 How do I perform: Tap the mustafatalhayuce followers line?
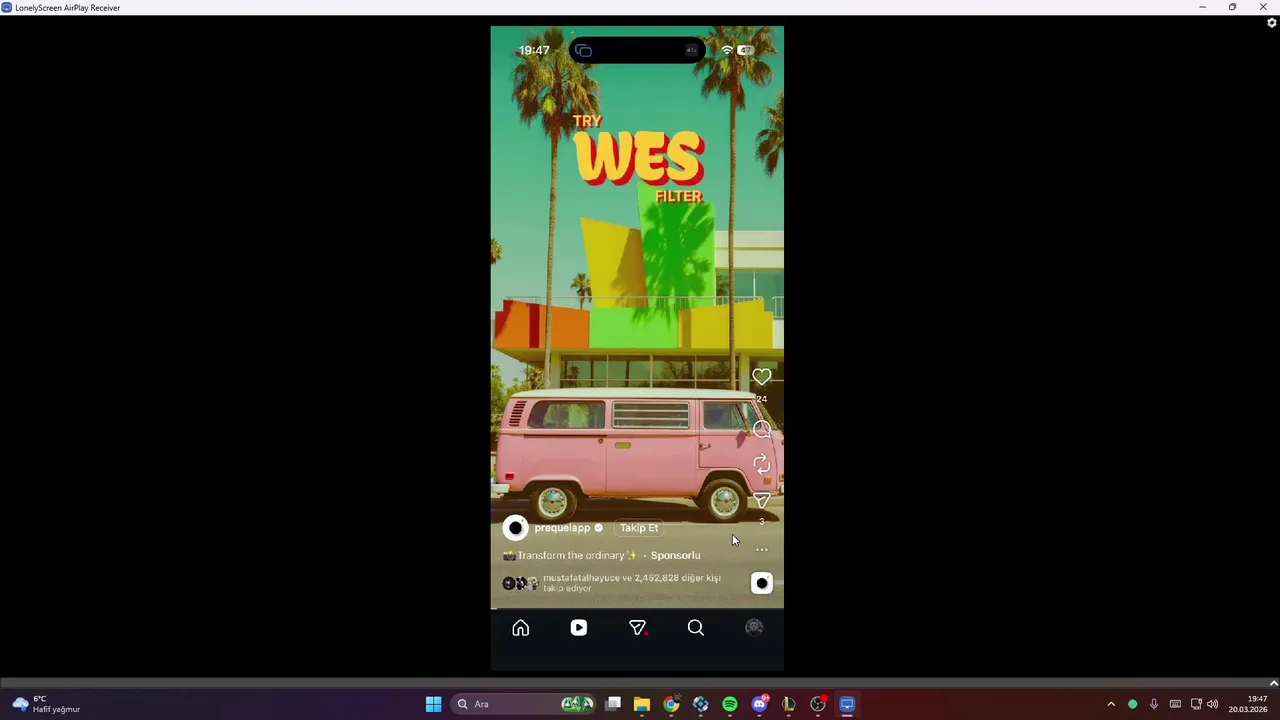point(631,583)
